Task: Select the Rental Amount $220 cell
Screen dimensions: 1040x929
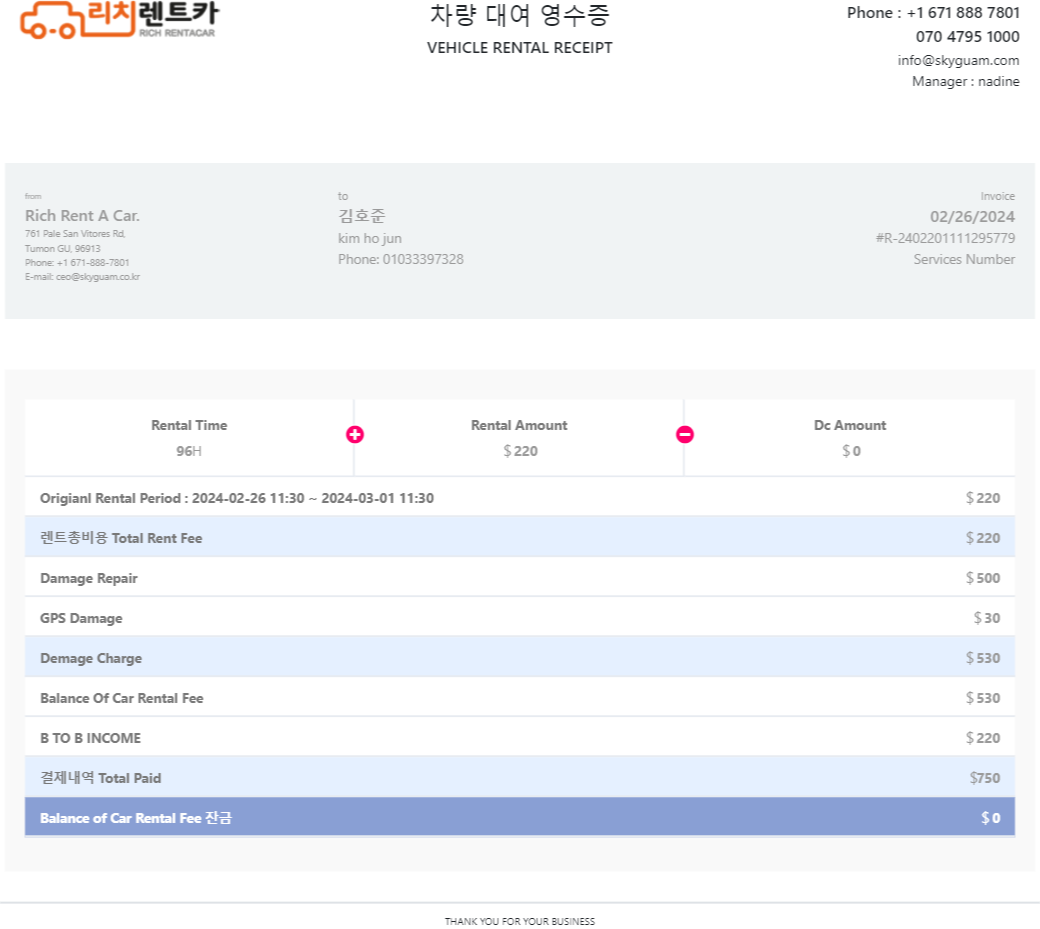Action: 519,438
